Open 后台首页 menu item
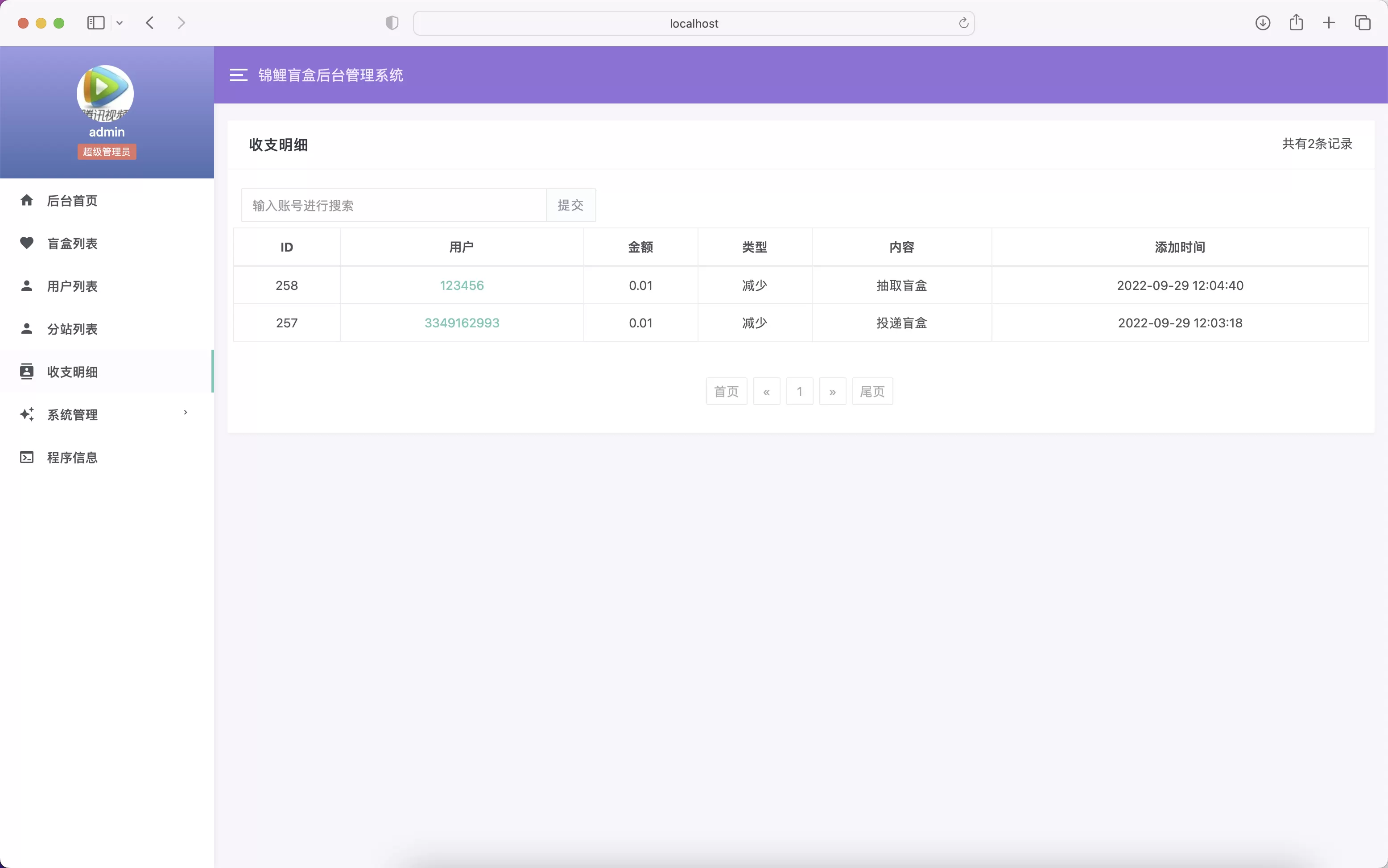Viewport: 1388px width, 868px height. coord(107,200)
